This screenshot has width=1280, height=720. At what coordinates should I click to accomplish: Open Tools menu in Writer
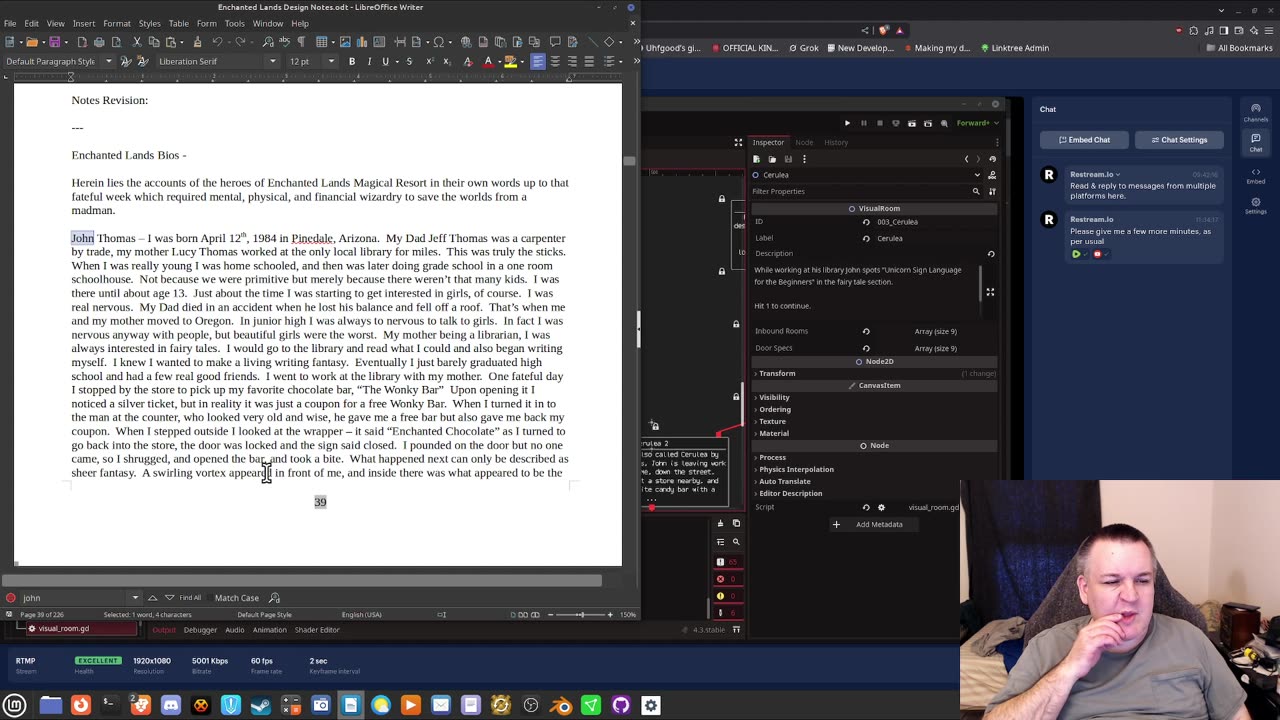click(x=234, y=23)
